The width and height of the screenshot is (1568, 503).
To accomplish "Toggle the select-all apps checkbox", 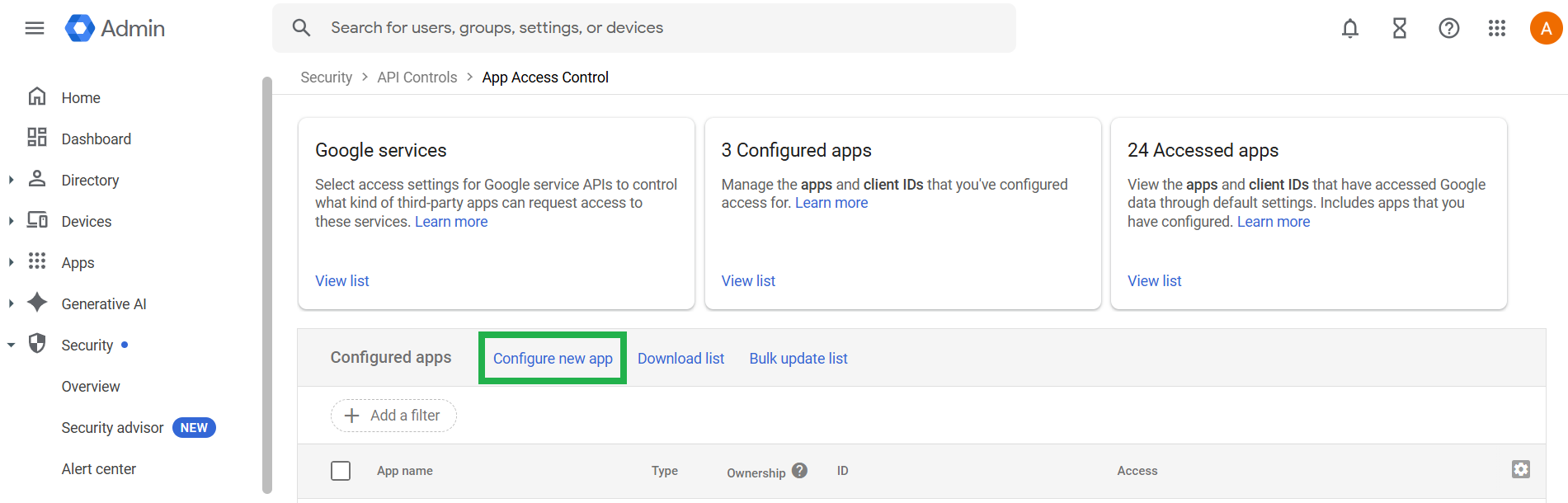I will click(x=341, y=471).
